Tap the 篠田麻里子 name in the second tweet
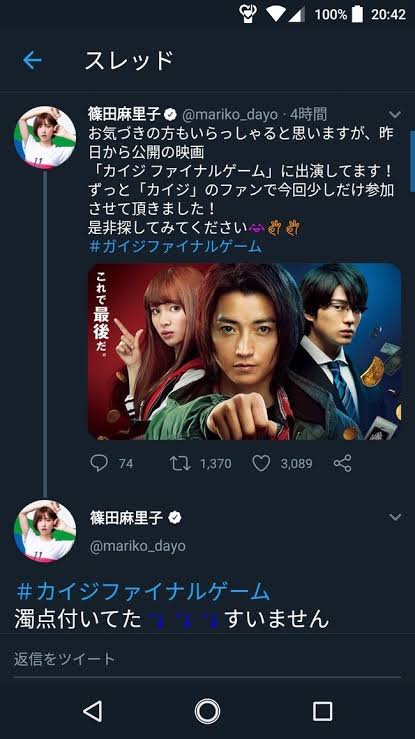 click(x=127, y=518)
